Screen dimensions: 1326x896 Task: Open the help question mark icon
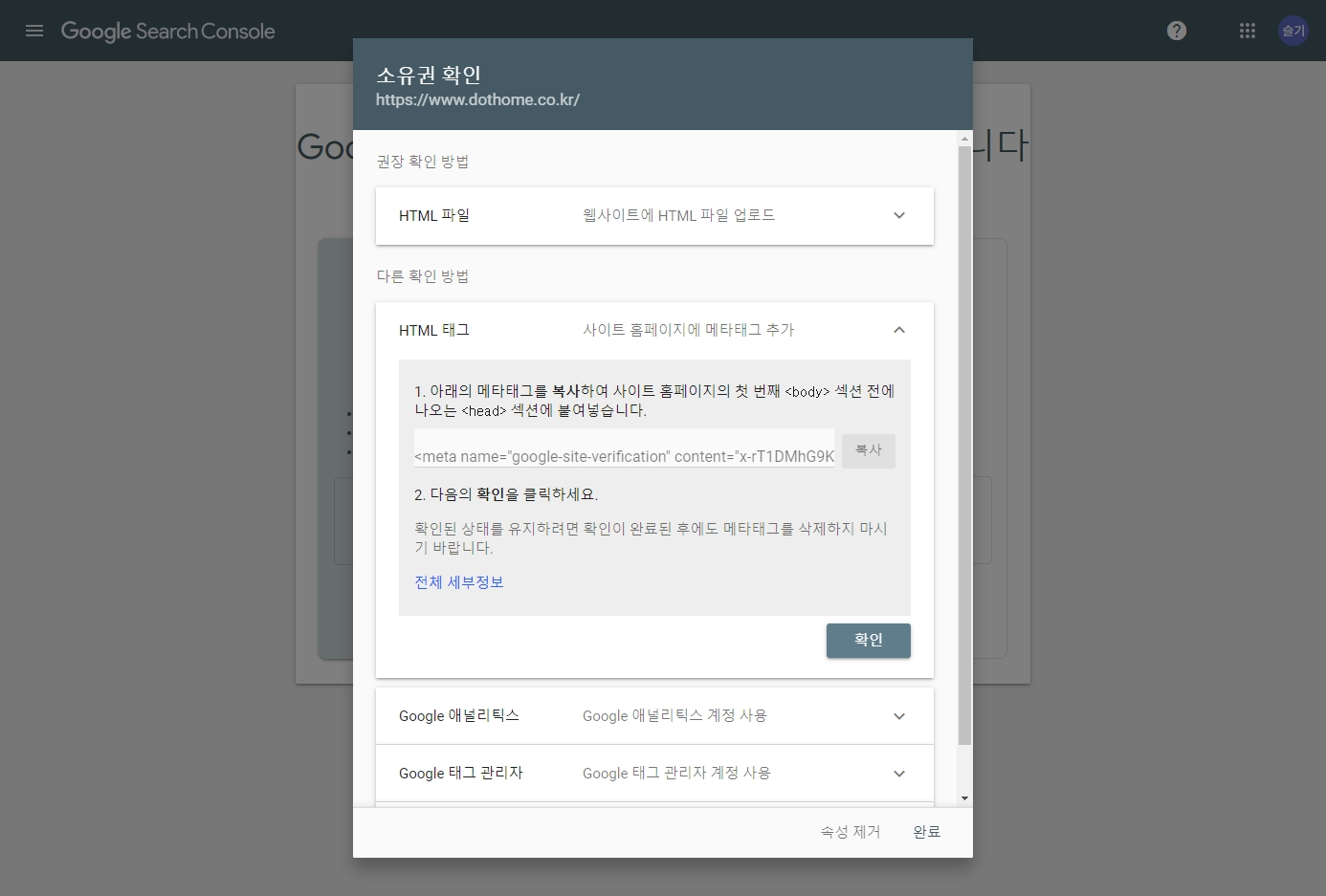(1177, 31)
